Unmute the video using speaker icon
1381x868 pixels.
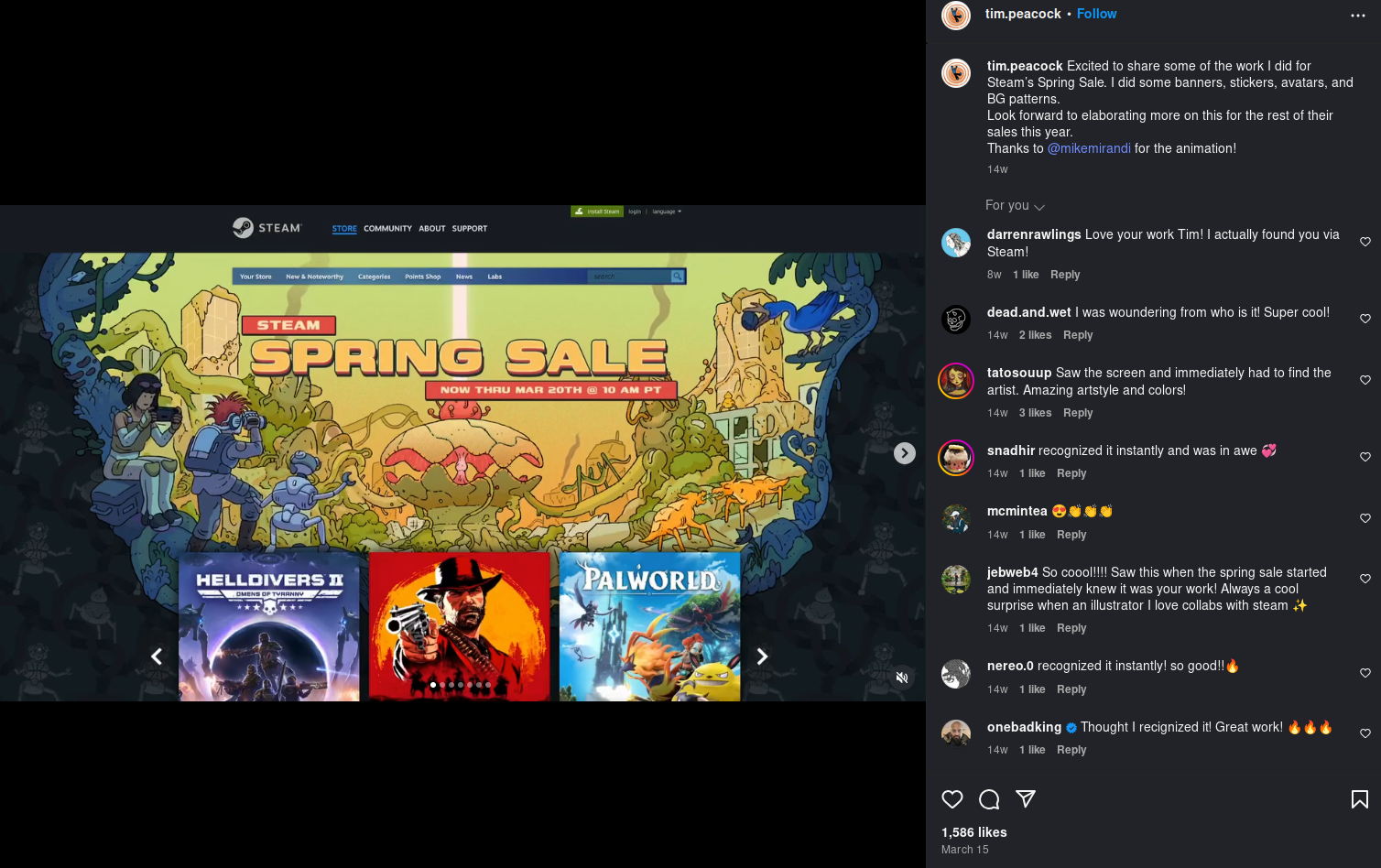click(x=902, y=678)
